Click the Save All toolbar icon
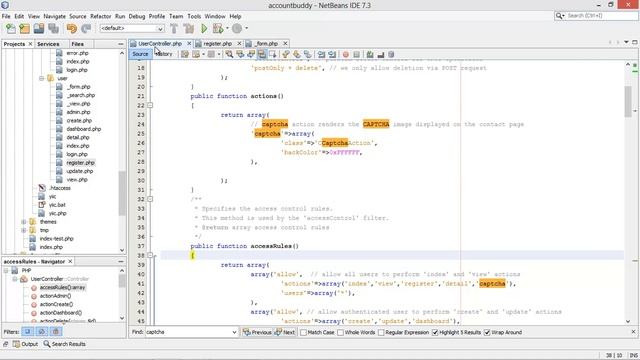 point(53,28)
